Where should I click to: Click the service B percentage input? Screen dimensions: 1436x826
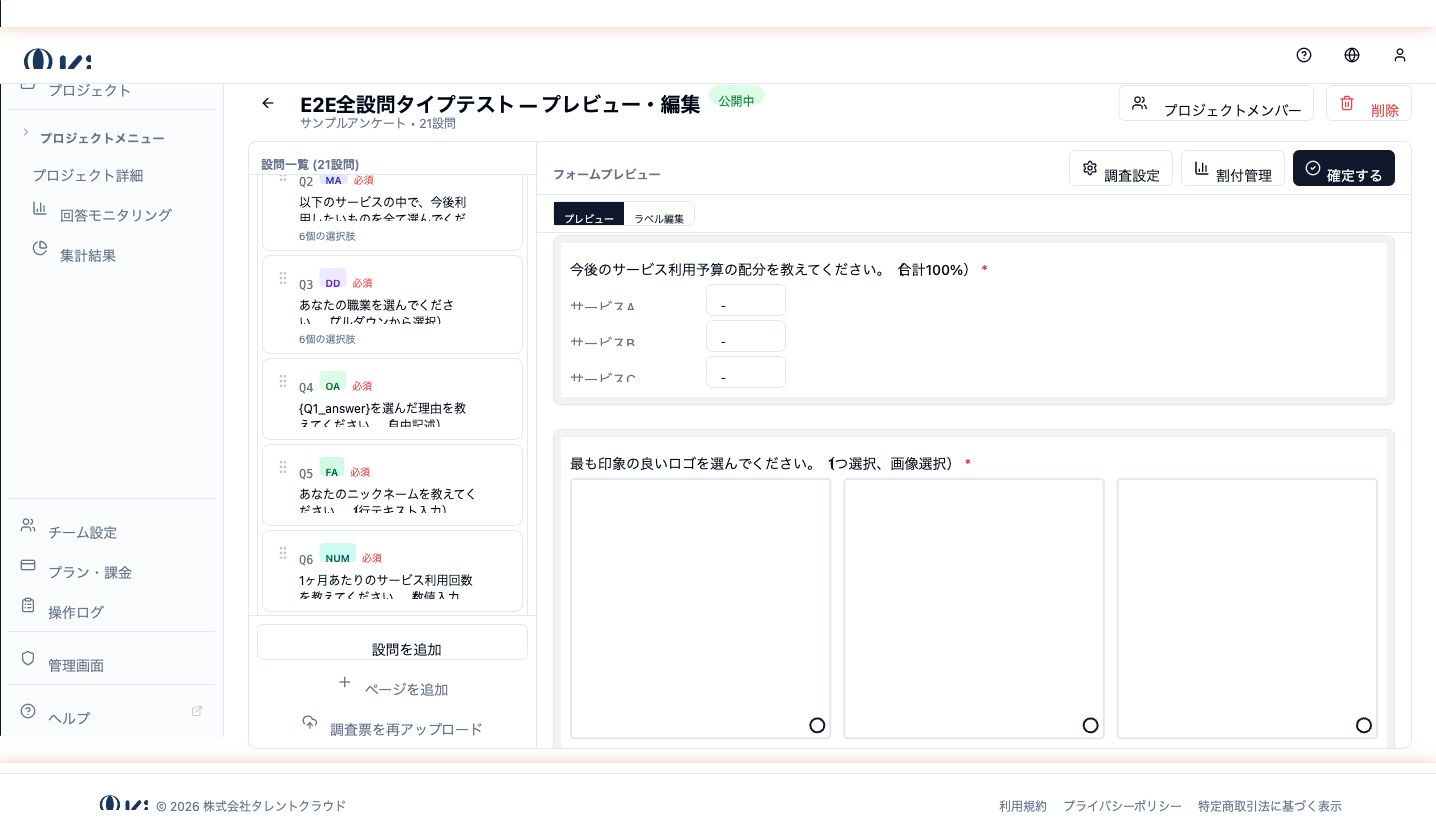click(x=745, y=337)
